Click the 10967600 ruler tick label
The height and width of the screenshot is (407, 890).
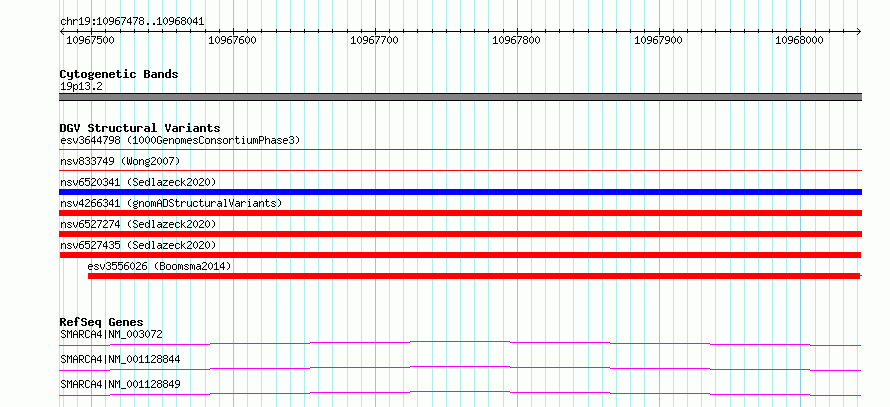click(232, 40)
